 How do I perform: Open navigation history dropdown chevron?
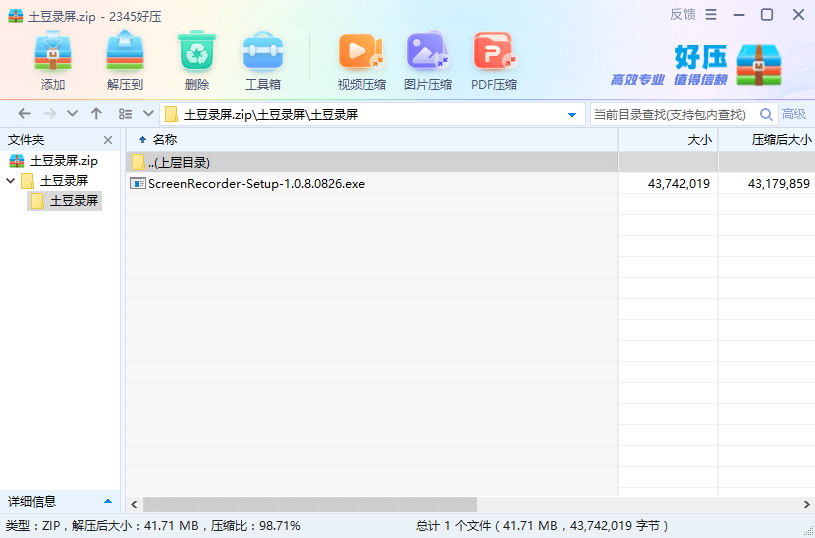(72, 114)
